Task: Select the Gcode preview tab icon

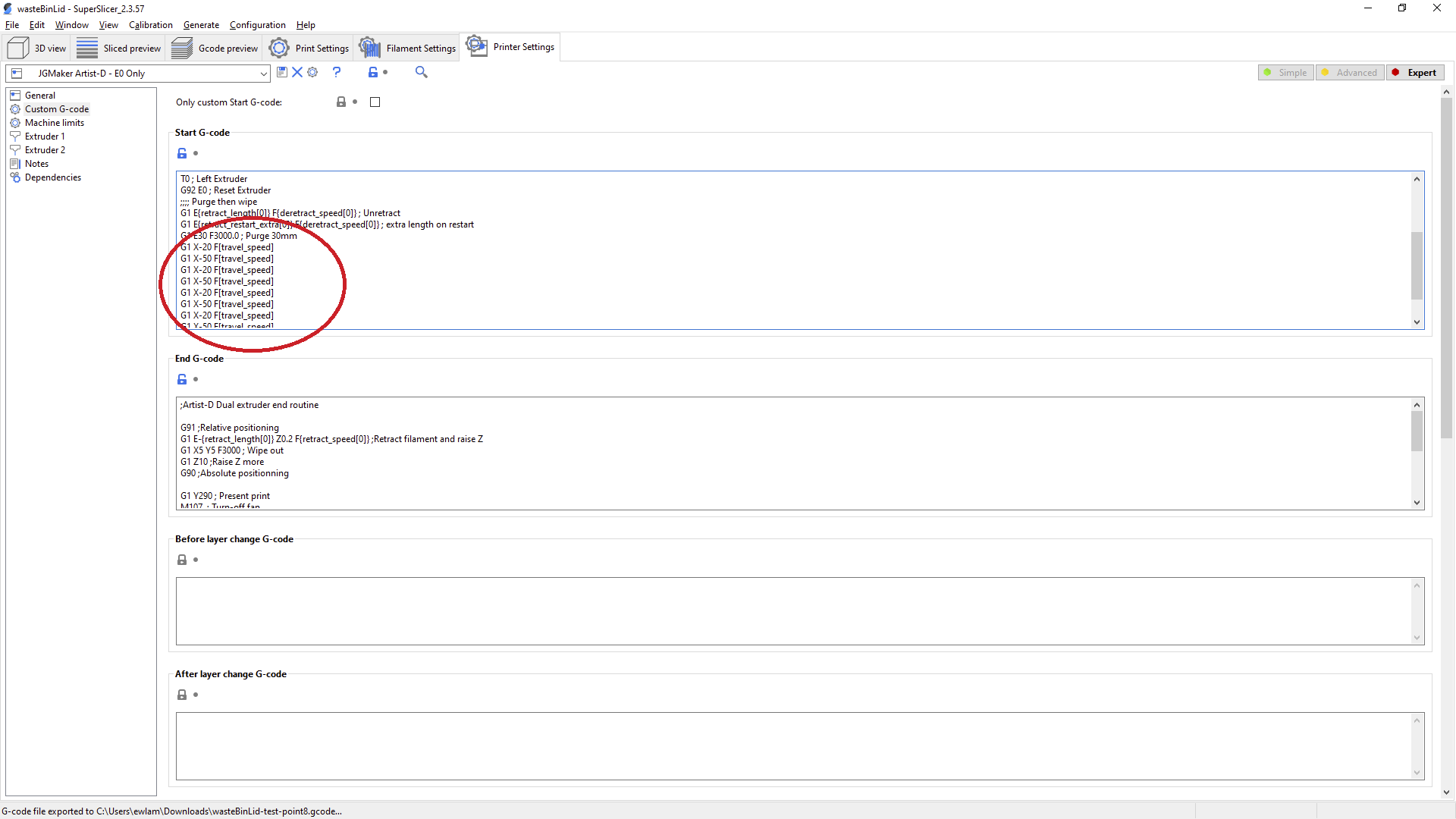Action: (x=182, y=47)
